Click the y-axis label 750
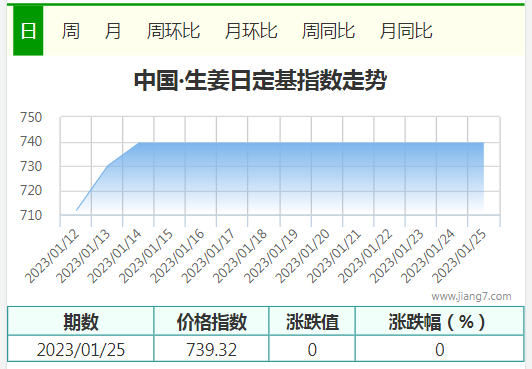The height and width of the screenshot is (369, 532). (x=31, y=117)
